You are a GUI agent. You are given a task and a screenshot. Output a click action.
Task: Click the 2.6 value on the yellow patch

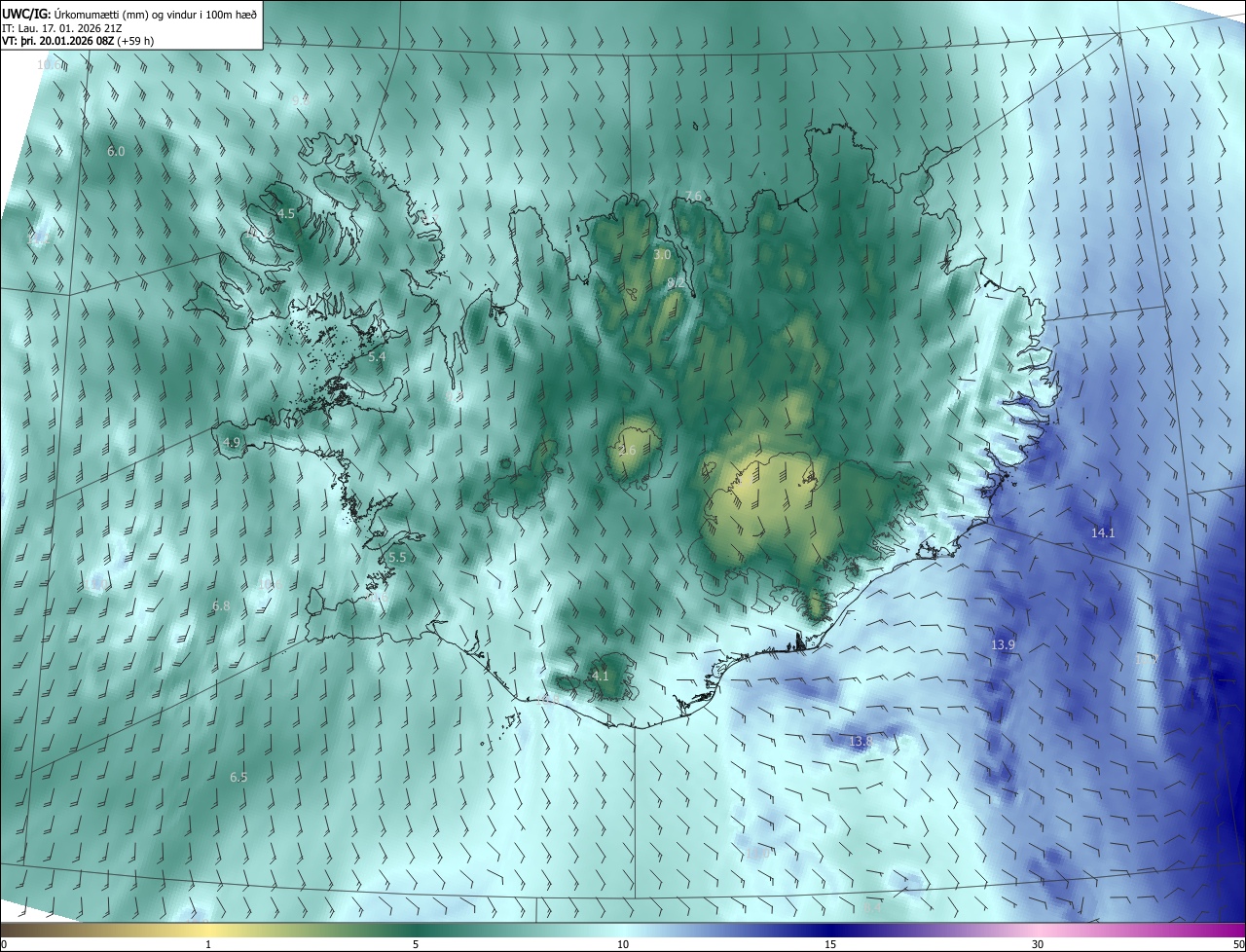click(628, 451)
